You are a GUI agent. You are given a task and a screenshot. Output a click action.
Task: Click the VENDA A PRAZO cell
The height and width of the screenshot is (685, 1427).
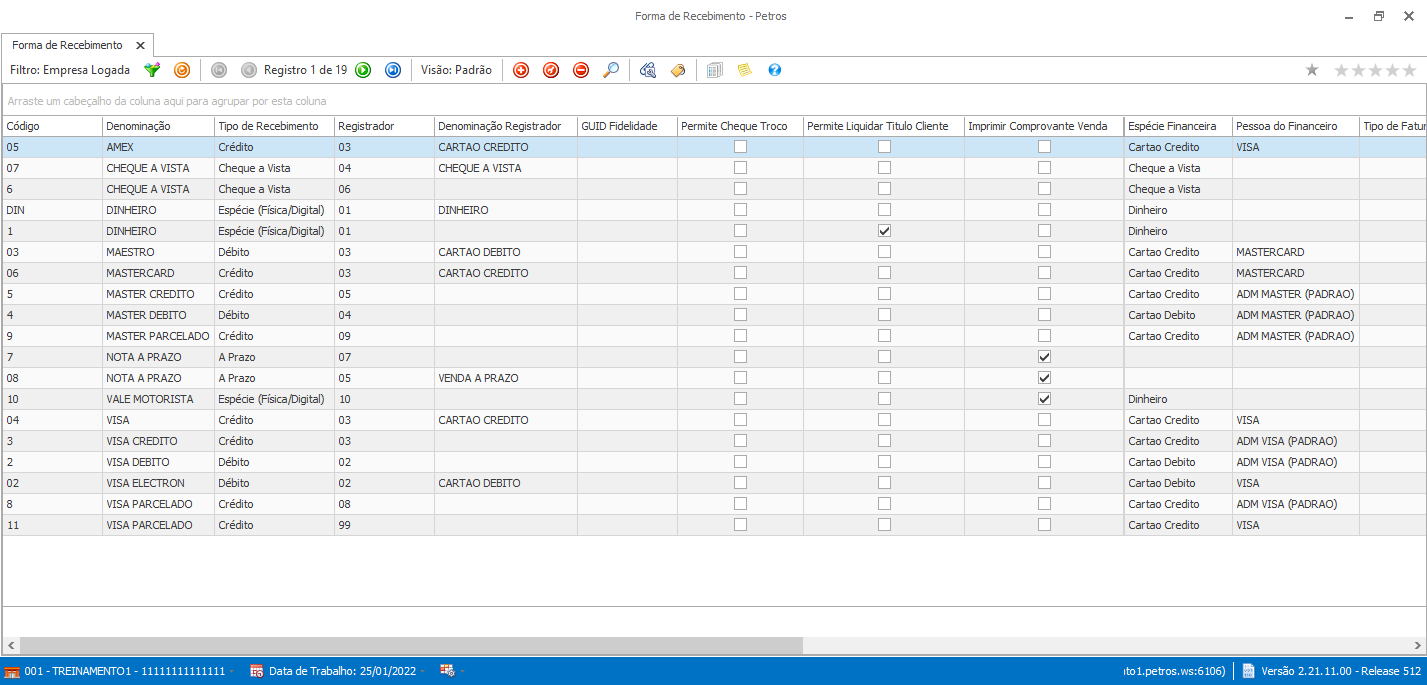coord(505,378)
